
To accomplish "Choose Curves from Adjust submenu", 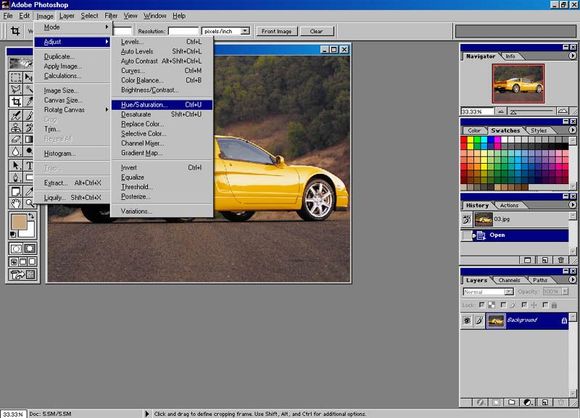I will click(162, 71).
